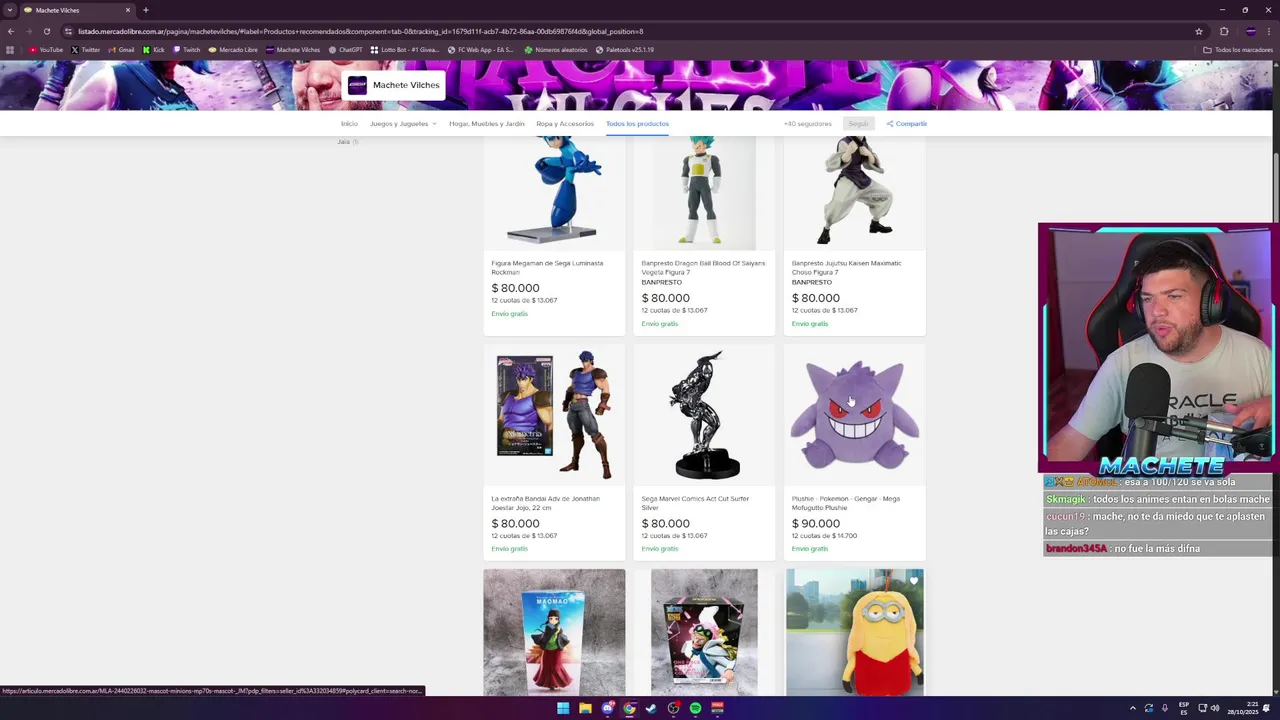1280x720 pixels.
Task: Open the Números aleatorios bookmark
Action: [556, 50]
